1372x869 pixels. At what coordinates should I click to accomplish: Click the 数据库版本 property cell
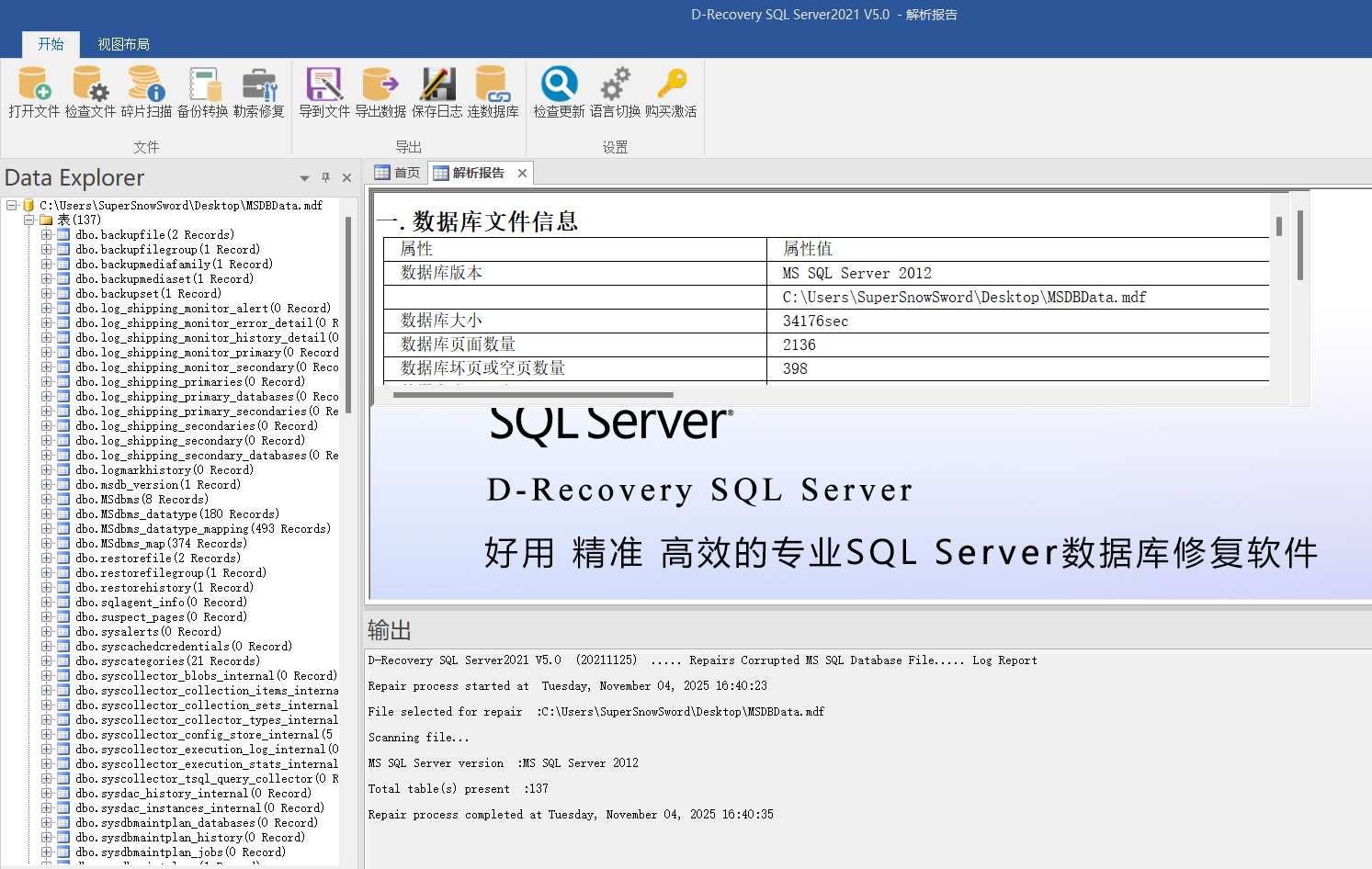point(574,273)
